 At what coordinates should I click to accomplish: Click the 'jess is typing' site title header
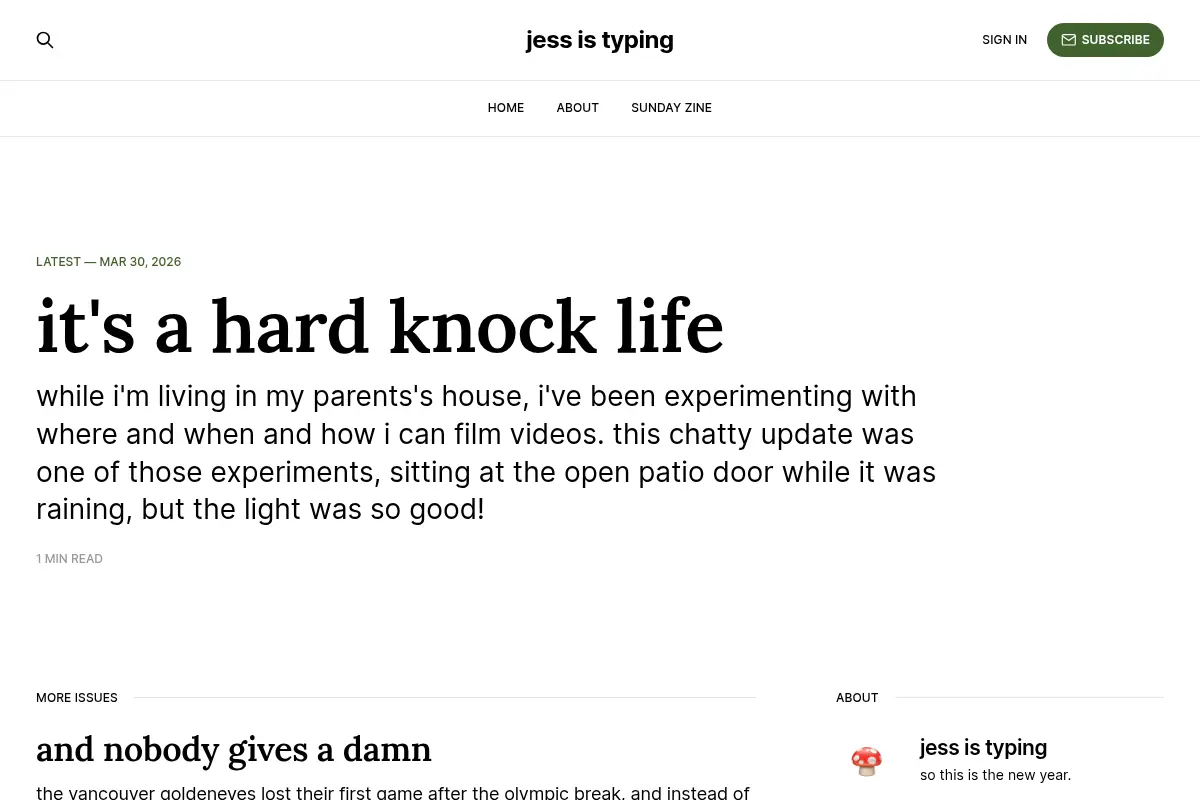tap(600, 40)
